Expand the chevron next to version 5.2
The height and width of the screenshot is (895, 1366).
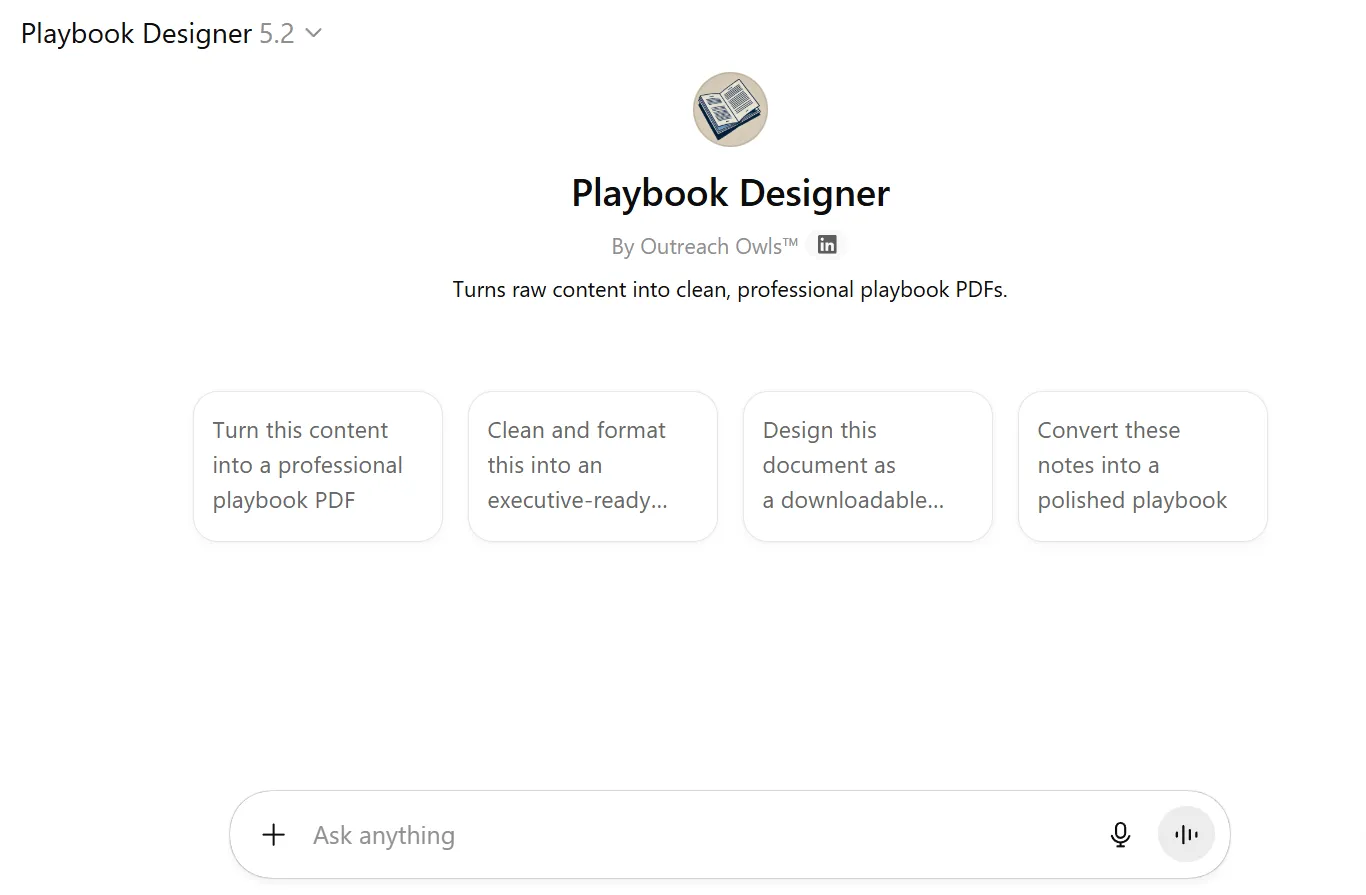tap(313, 33)
